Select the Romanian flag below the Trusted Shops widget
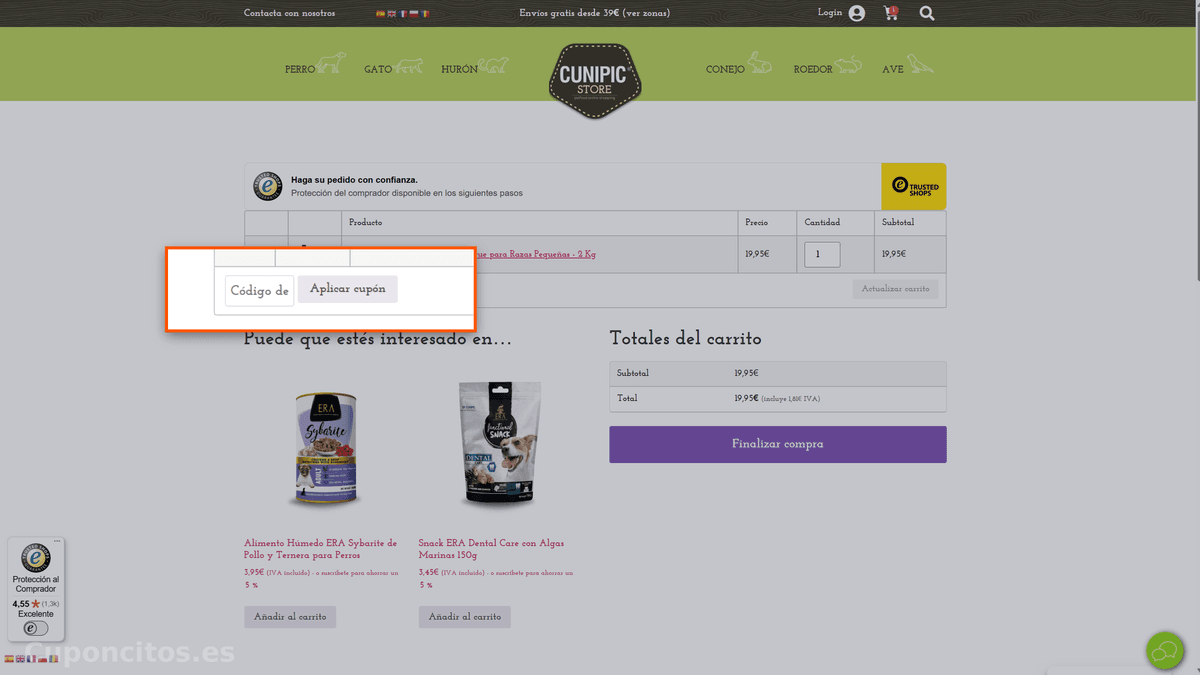 tap(53, 659)
